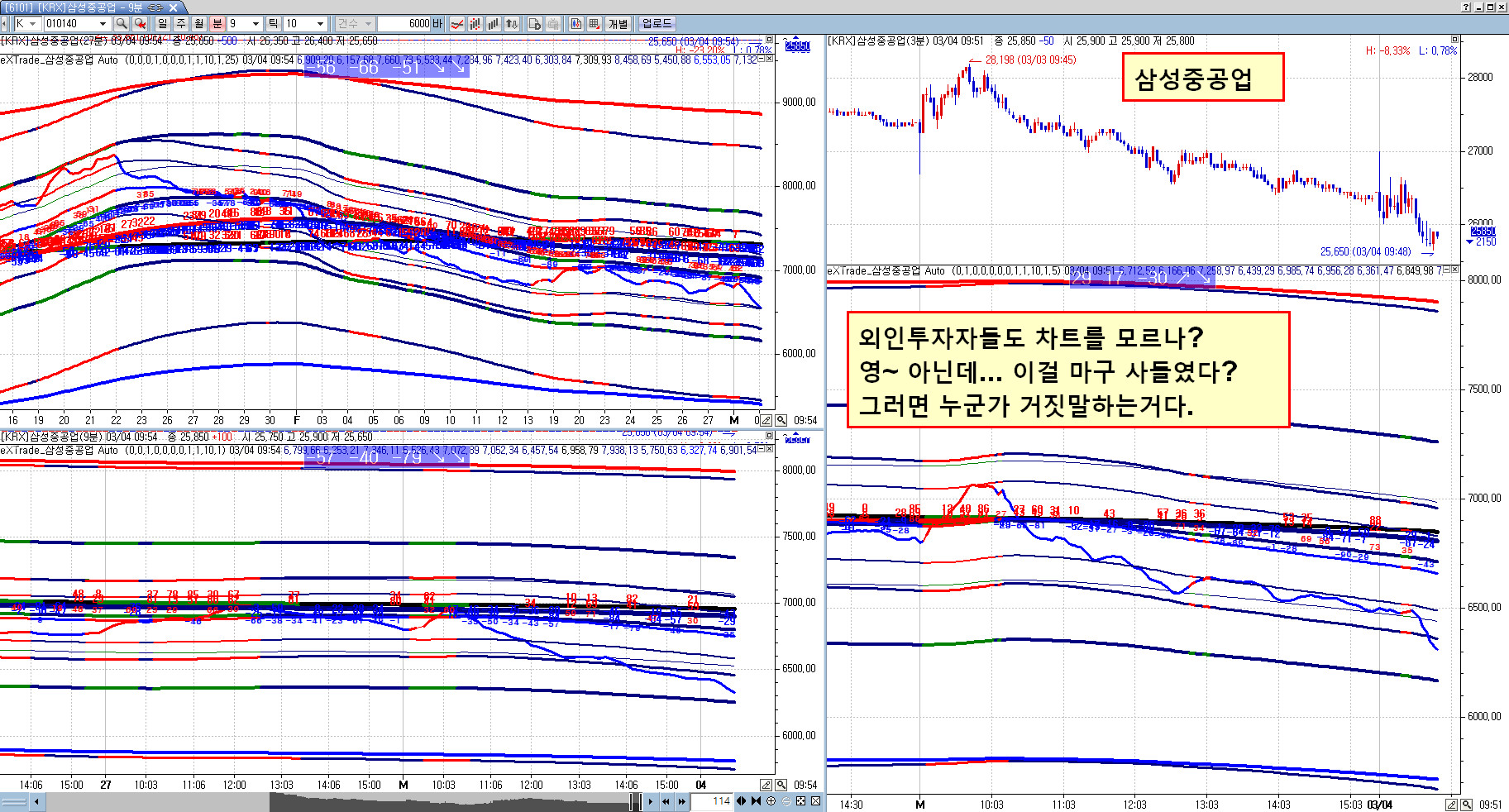
Task: Open the market type K dropdown
Action: click(x=32, y=24)
